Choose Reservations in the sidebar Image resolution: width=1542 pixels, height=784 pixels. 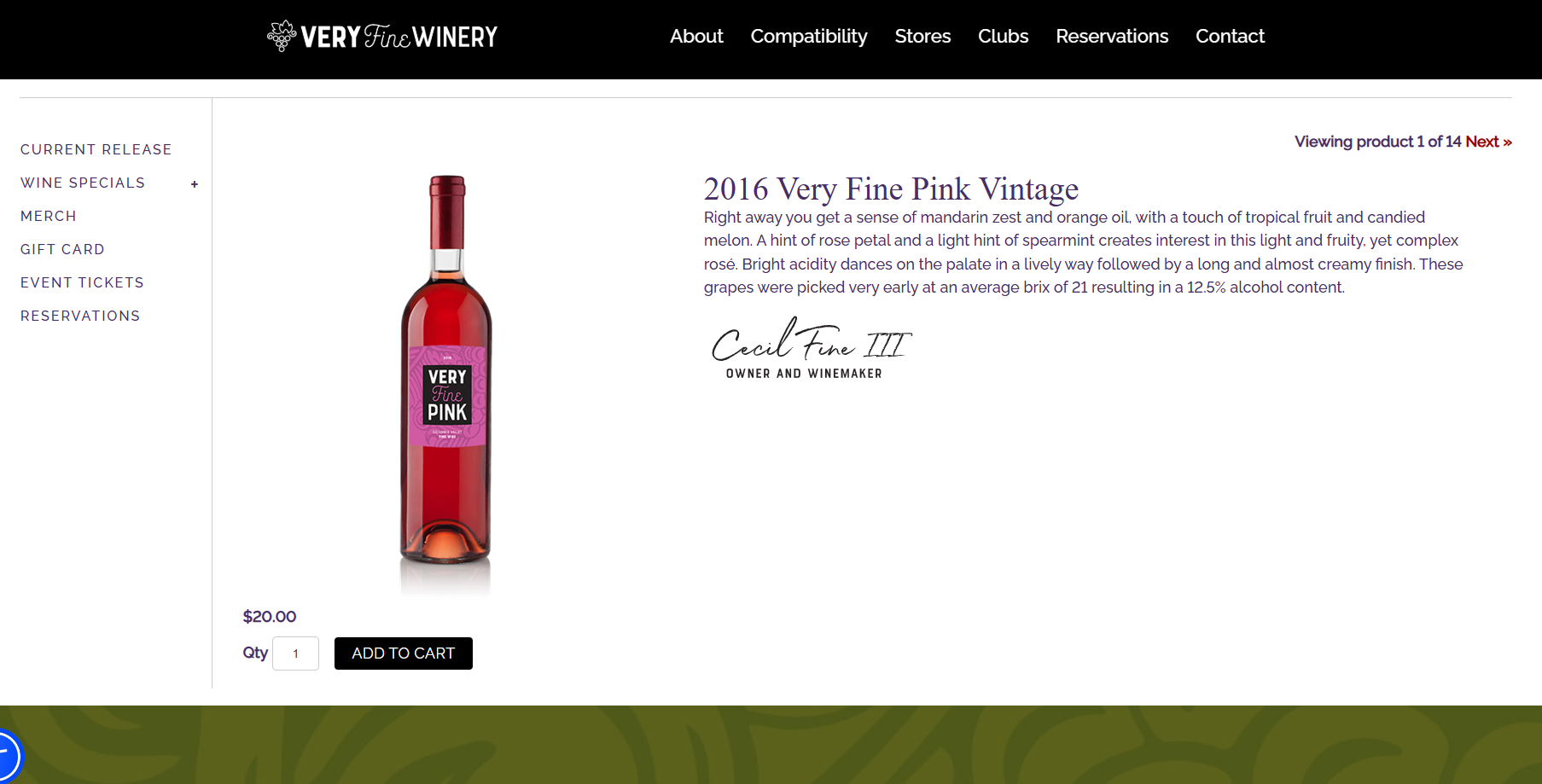pos(80,316)
